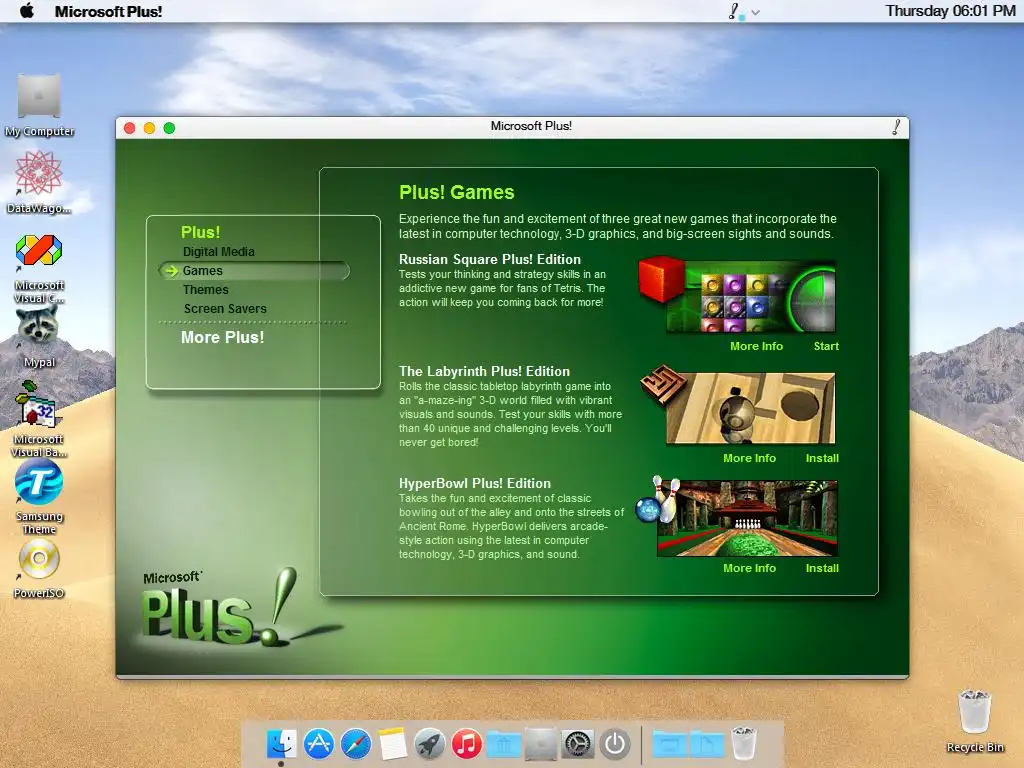Click the clock showing Thursday 06:01 PM
The image size is (1024, 768).
[950, 11]
